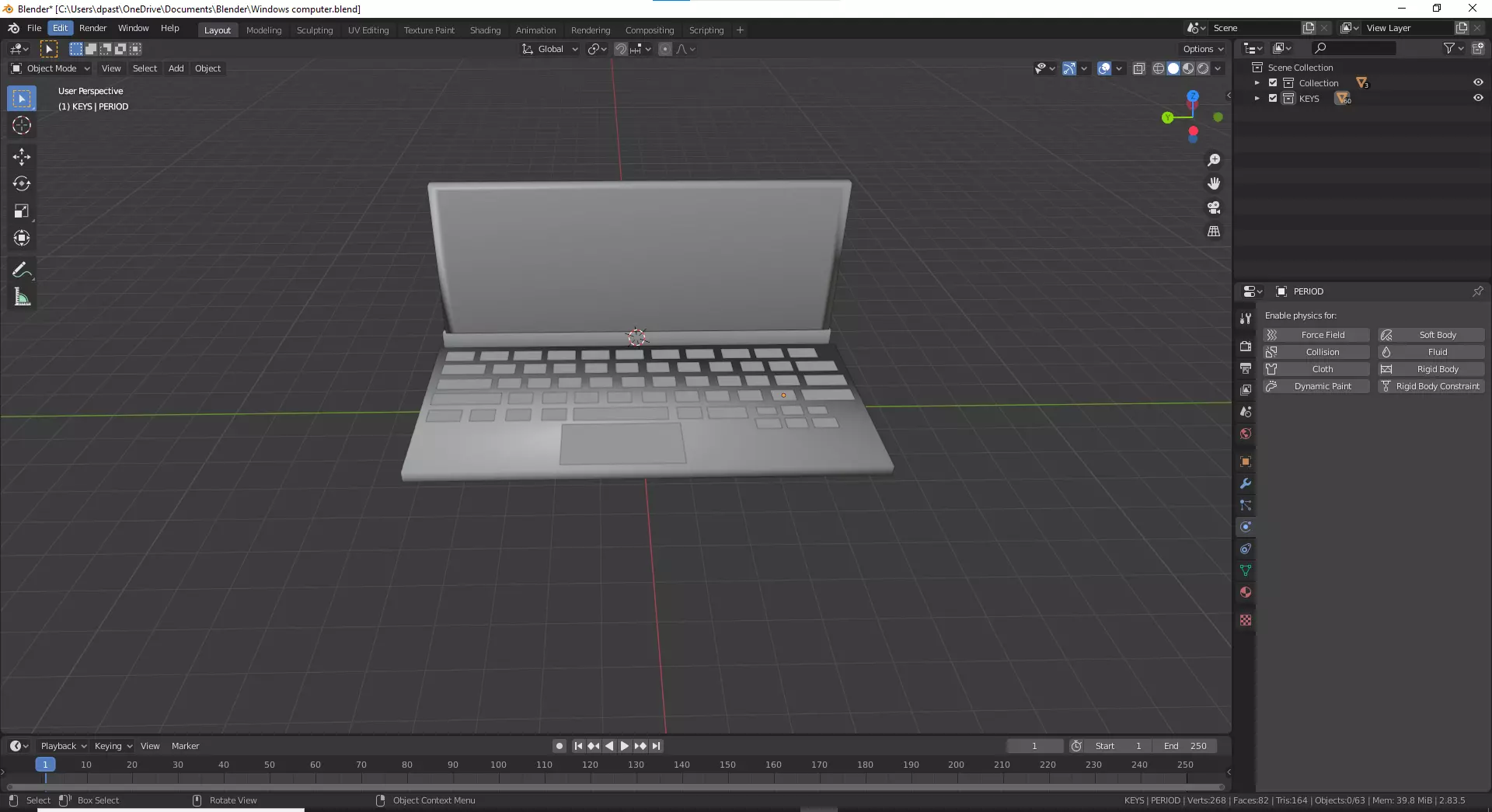This screenshot has height=812, width=1492.
Task: Enable Collision physics
Action: [x=1316, y=352]
